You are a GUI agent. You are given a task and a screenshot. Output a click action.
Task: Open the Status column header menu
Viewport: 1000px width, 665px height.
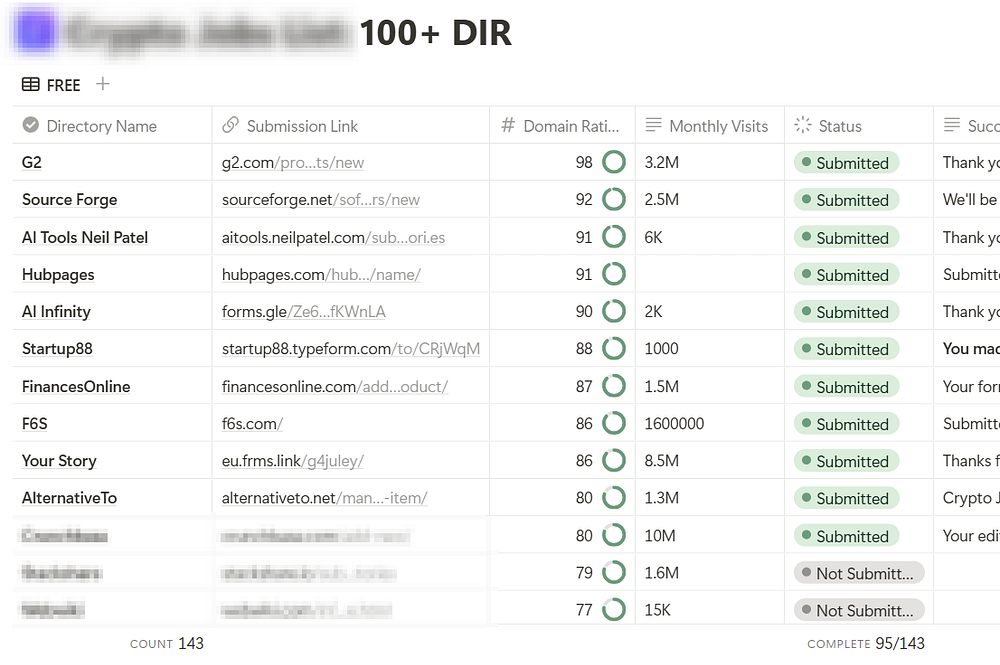859,126
